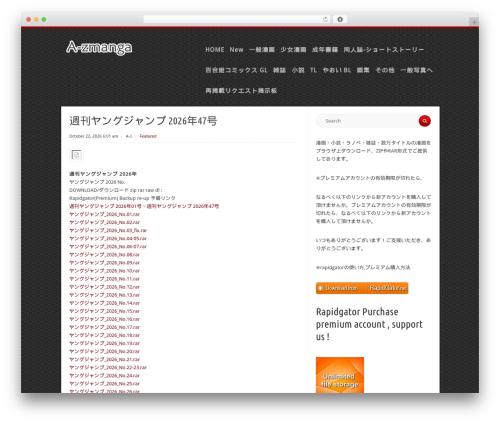500x423 pixels.
Task: Open the 少女漫画 menu item
Action: point(293,50)
